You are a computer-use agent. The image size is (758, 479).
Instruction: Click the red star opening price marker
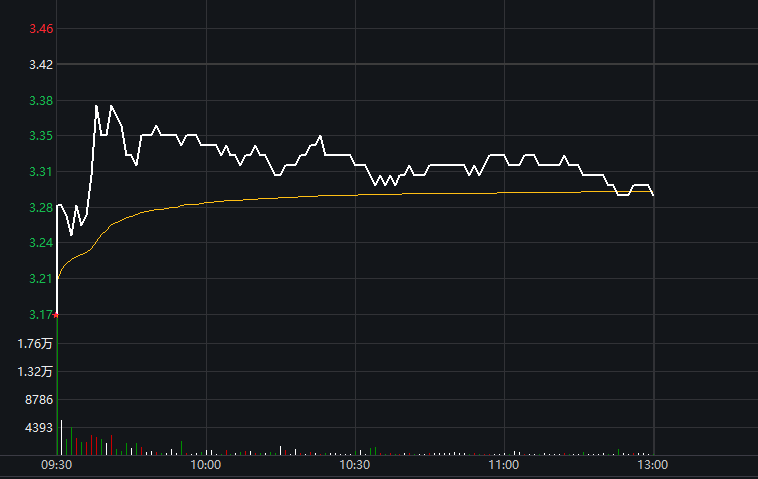[x=56, y=315]
